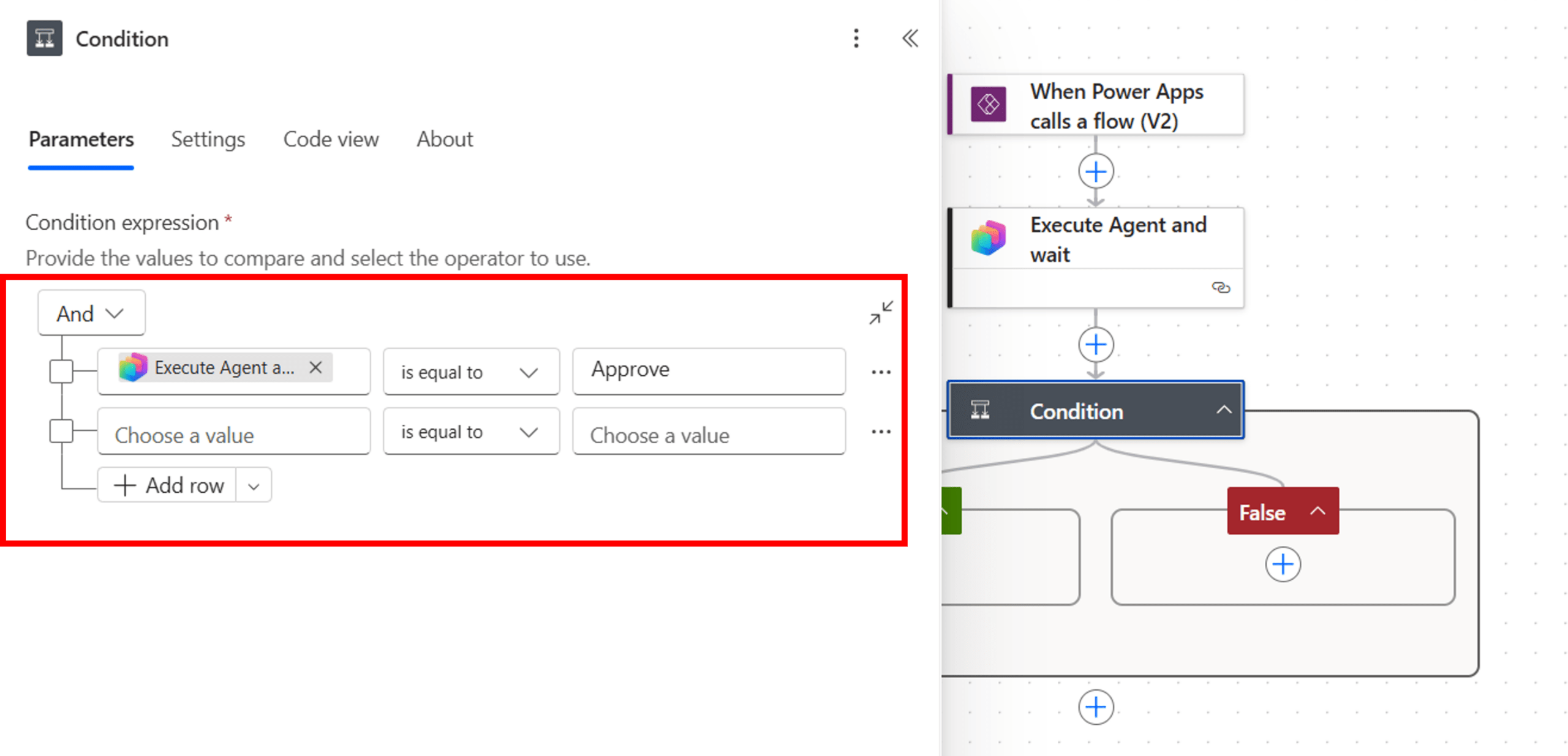The width and height of the screenshot is (1568, 756).
Task: Insert action above the Condition node
Action: click(x=1095, y=345)
